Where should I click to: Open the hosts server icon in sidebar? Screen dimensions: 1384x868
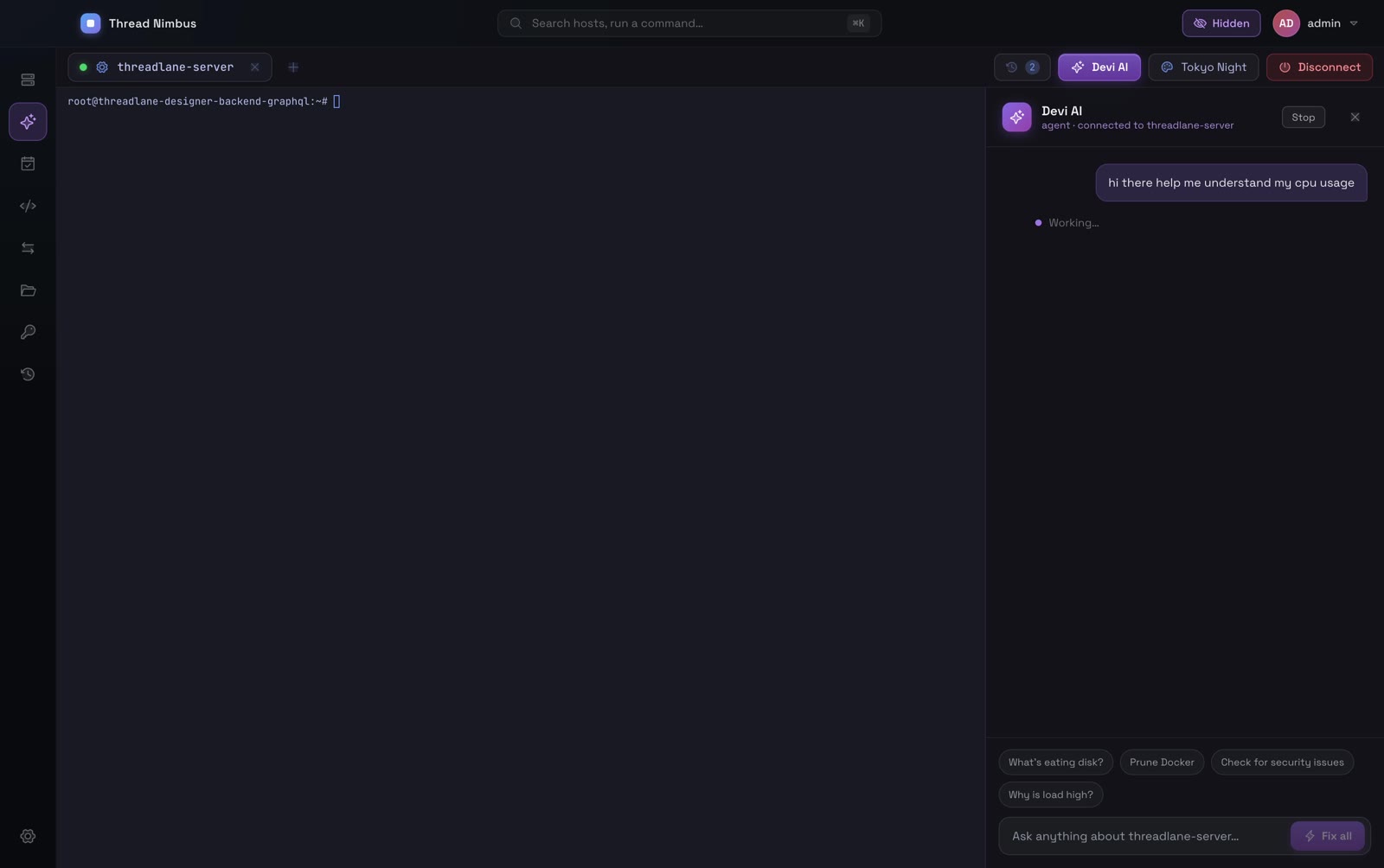click(28, 80)
